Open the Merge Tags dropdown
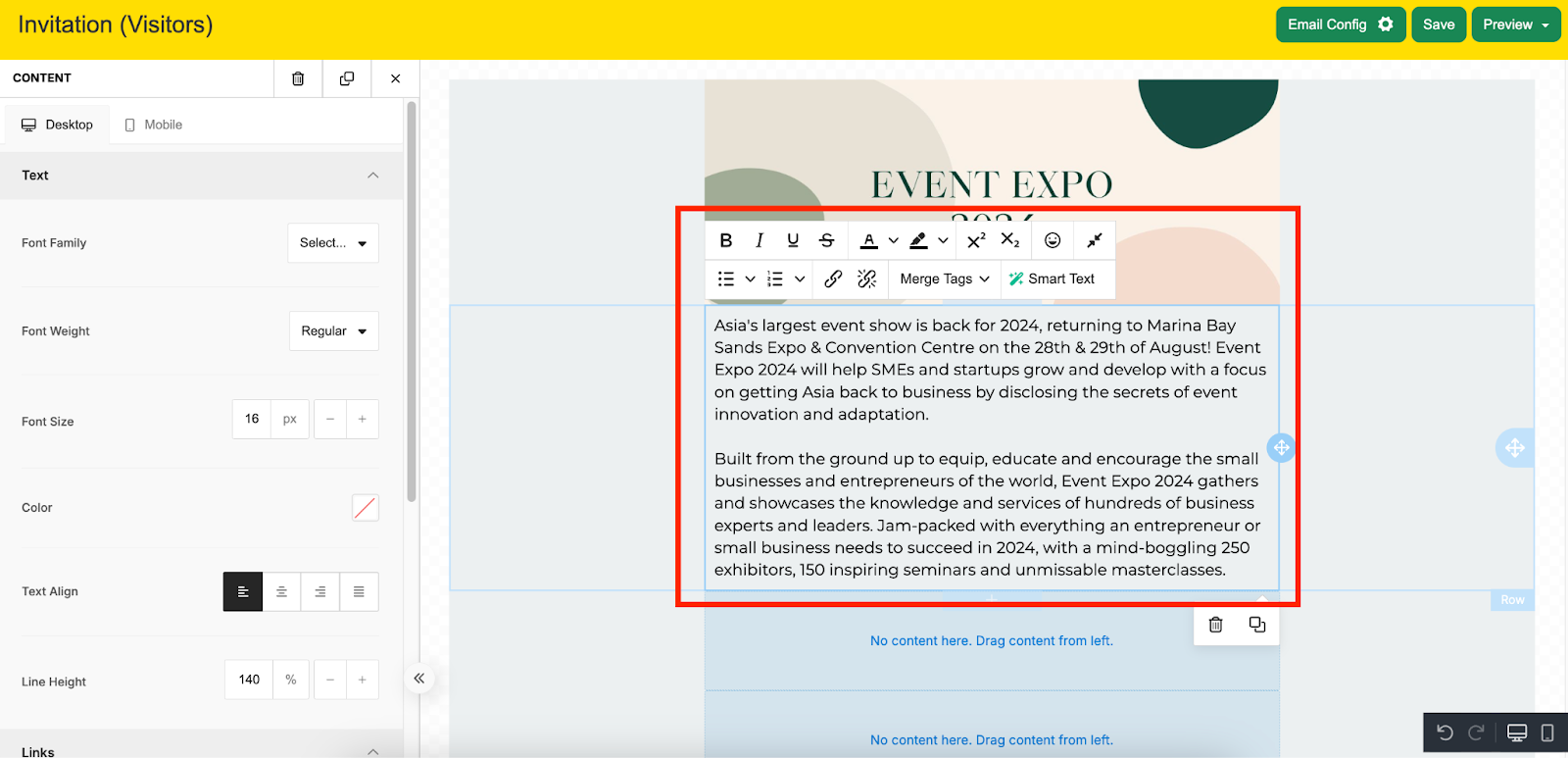1568x758 pixels. (945, 278)
